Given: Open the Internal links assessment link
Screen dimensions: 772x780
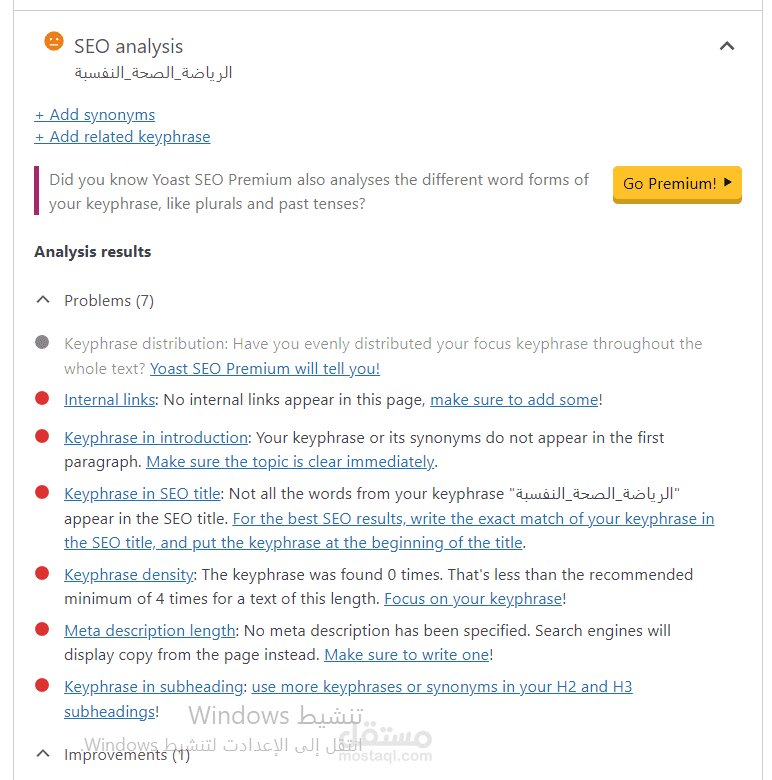Looking at the screenshot, I should click(110, 400).
